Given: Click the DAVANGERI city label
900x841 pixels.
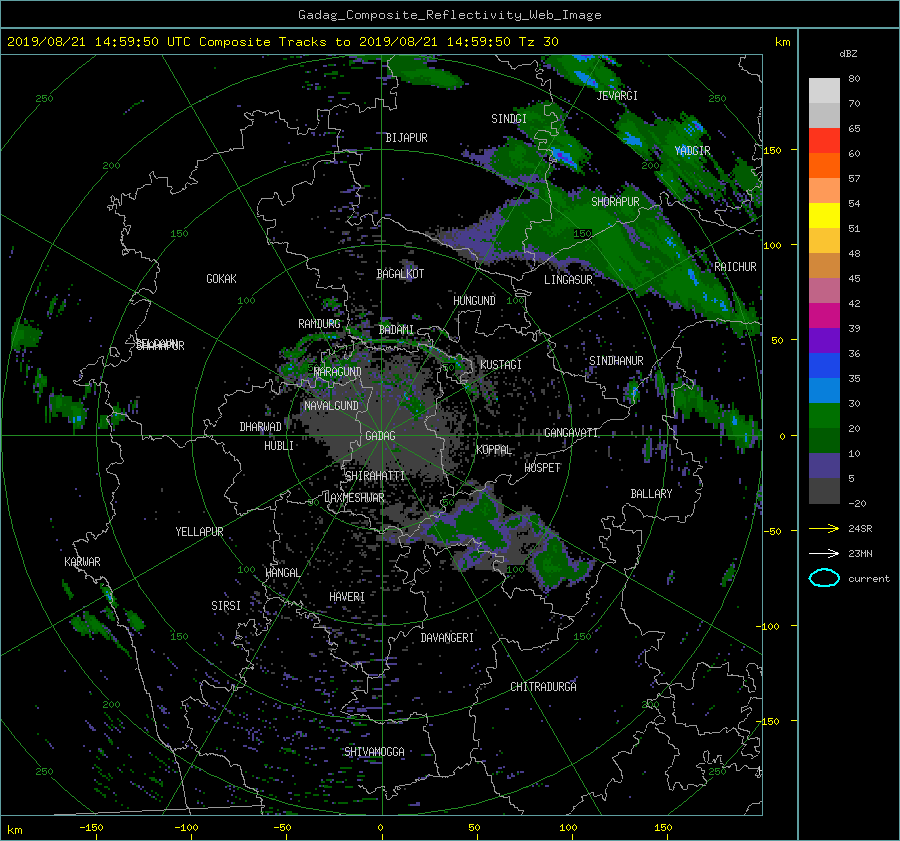Looking at the screenshot, I should coord(447,638).
